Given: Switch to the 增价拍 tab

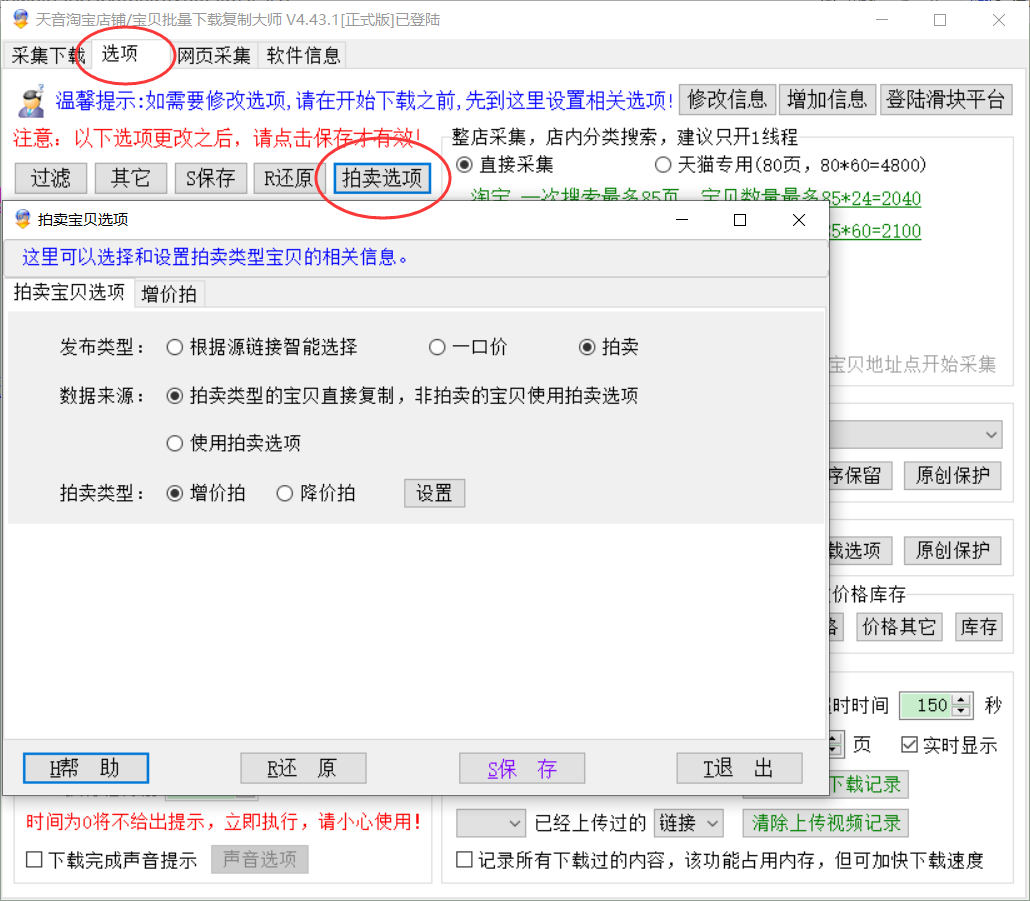Looking at the screenshot, I should (169, 294).
